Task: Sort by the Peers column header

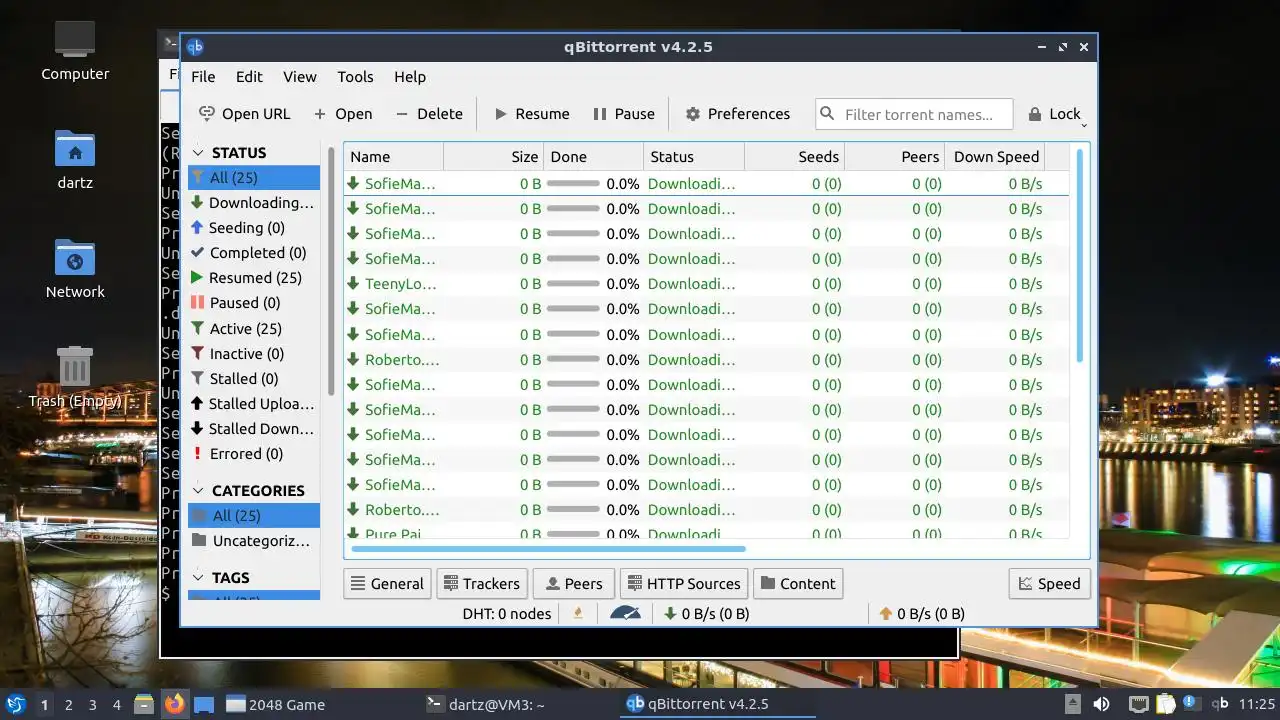Action: point(895,157)
